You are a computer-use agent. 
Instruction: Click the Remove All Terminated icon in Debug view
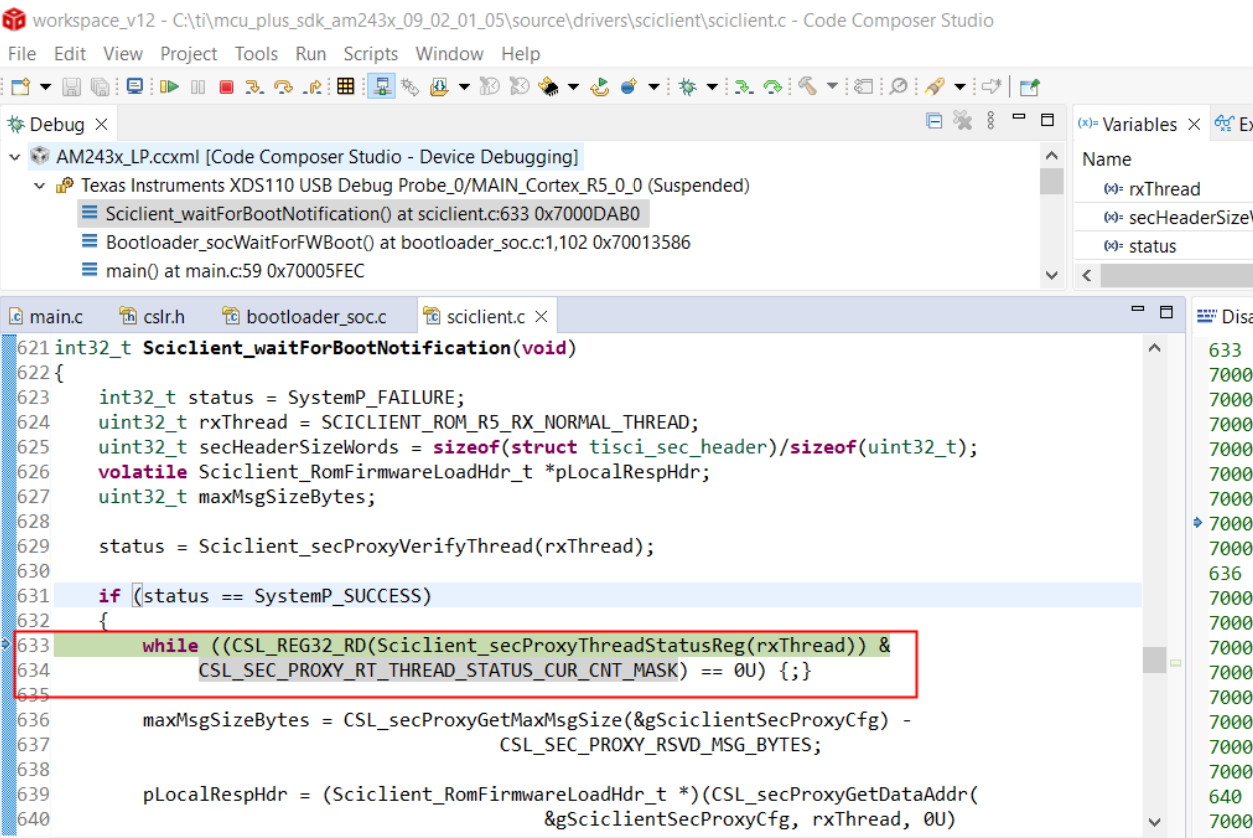point(963,121)
